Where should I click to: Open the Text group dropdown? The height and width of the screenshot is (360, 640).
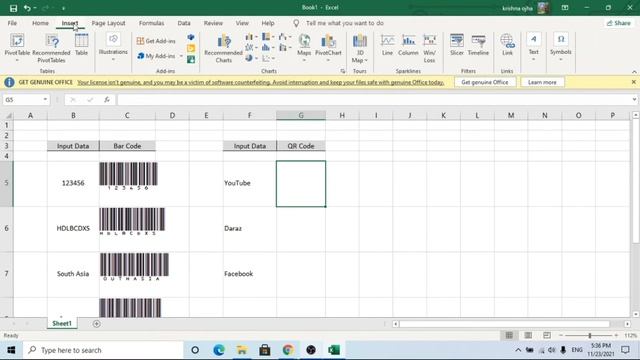click(533, 47)
